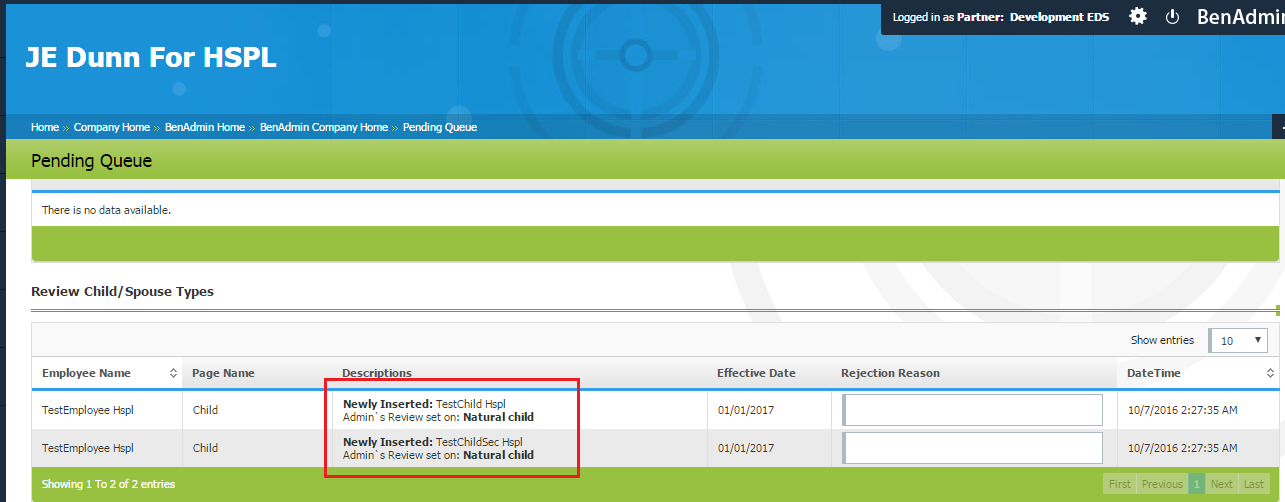Open Company Home breadcrumb link
The height and width of the screenshot is (502, 1285).
click(x=112, y=127)
